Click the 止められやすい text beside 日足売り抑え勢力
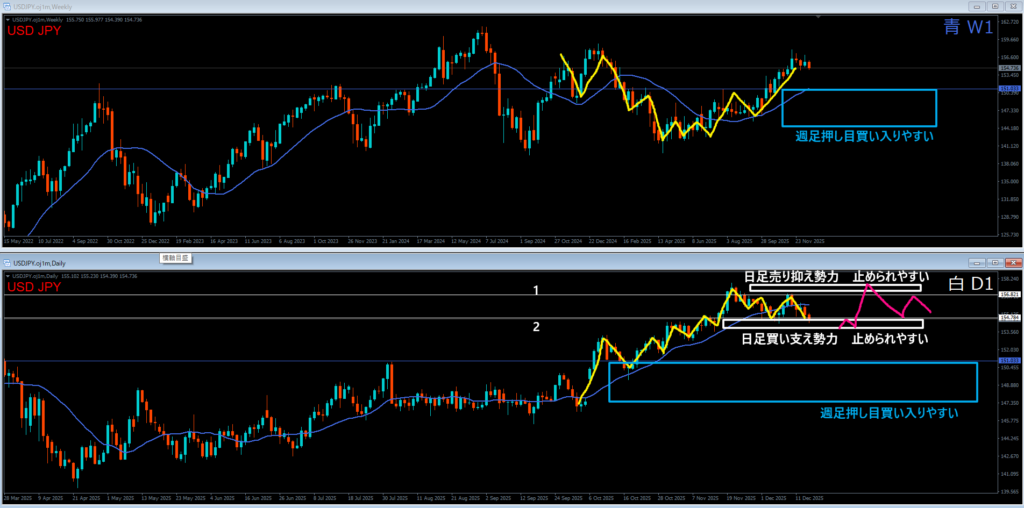This screenshot has height=508, width=1024. click(x=891, y=277)
